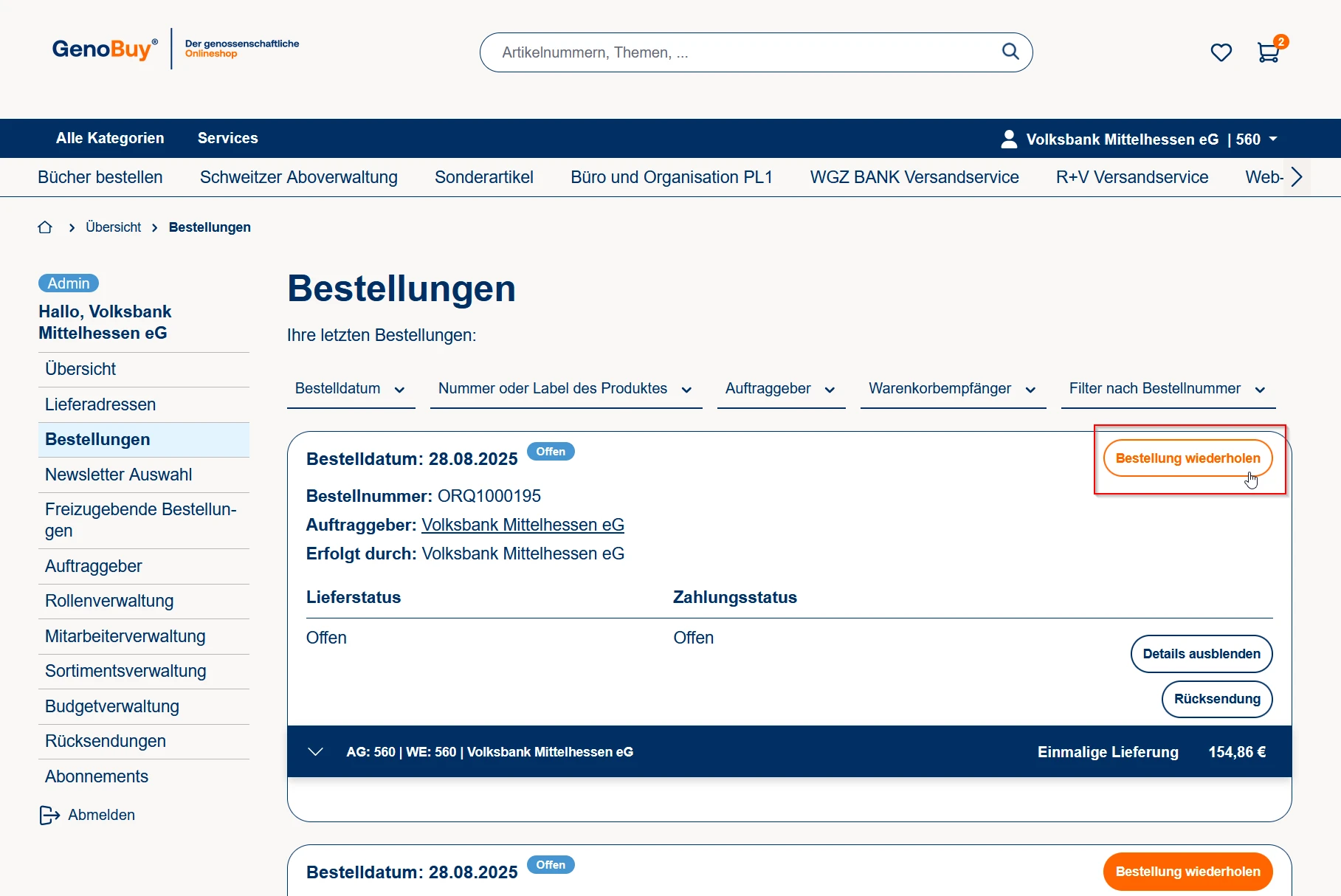Click the highlighted Bestellung wiederholen button
The width and height of the screenshot is (1341, 896).
[1187, 458]
